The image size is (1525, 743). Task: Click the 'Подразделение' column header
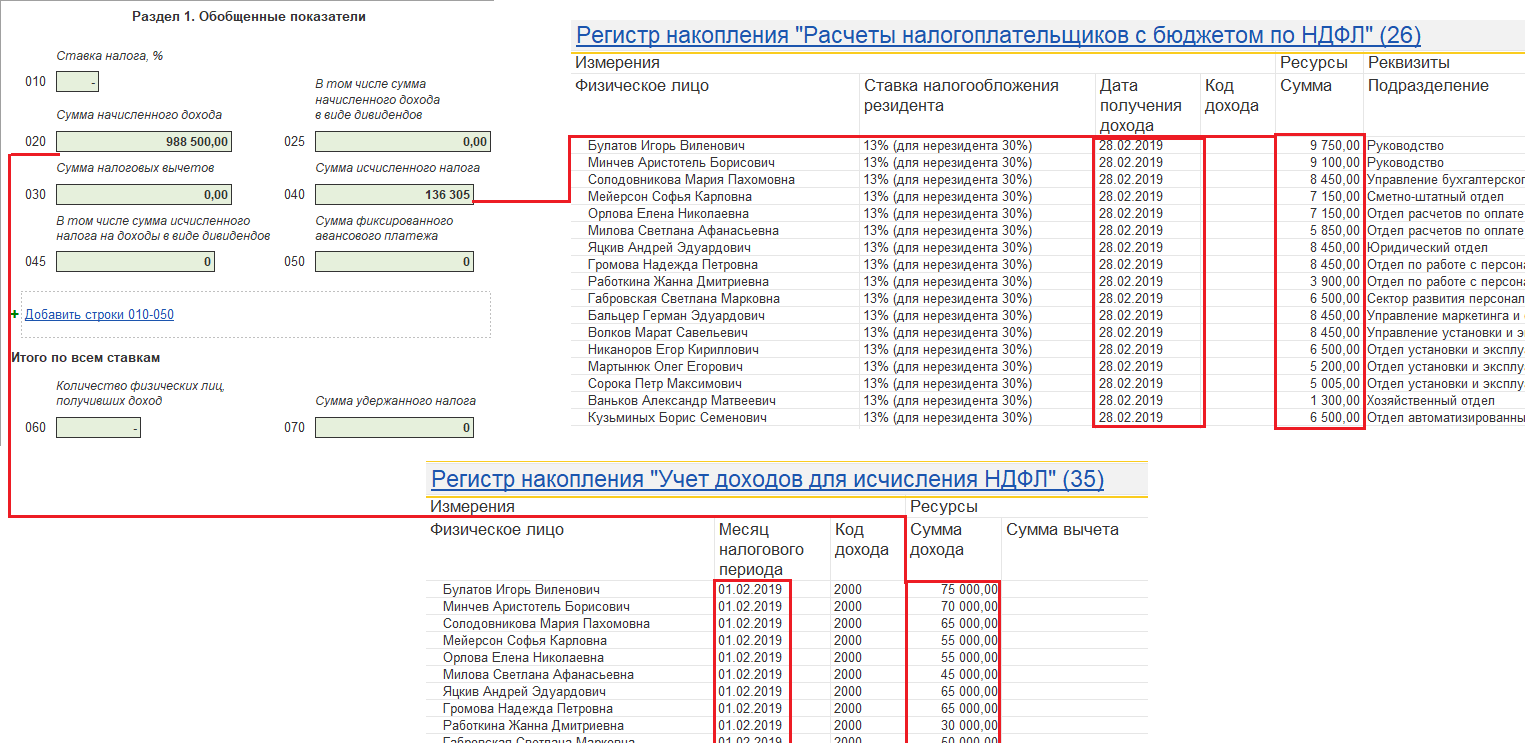[x=1428, y=86]
